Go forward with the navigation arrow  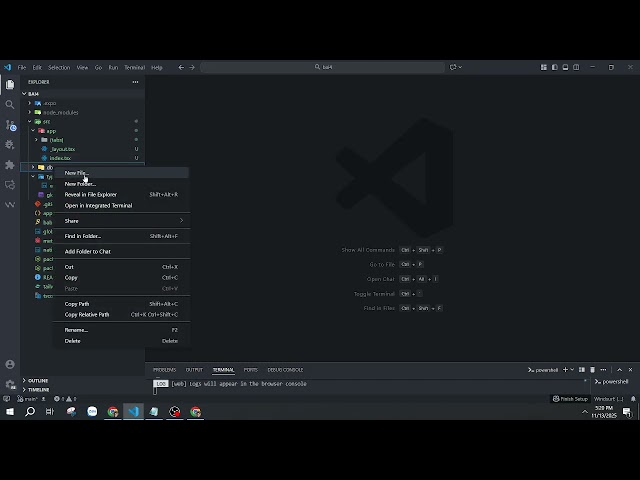(x=192, y=67)
